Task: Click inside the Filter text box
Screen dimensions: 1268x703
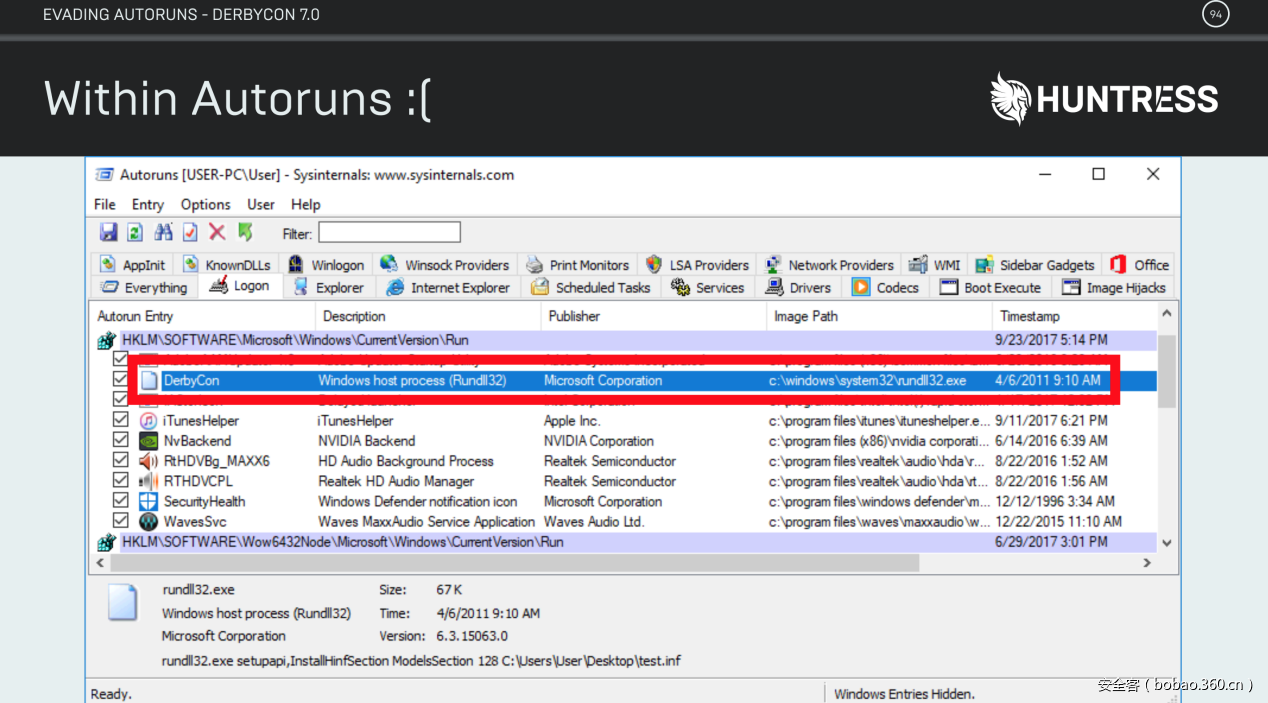Action: [389, 233]
